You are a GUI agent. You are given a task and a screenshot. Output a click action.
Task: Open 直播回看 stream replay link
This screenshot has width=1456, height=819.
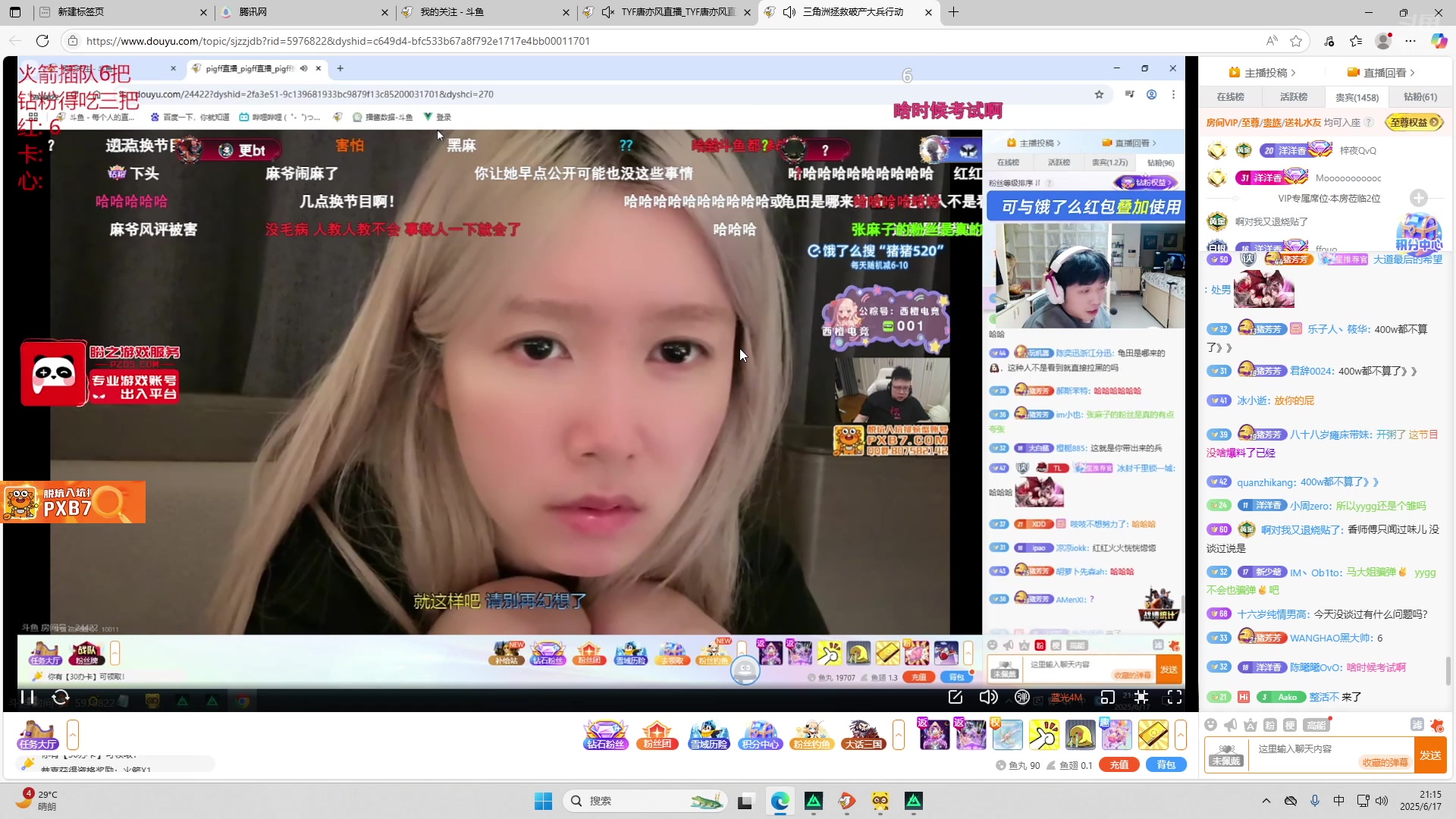[x=1382, y=73]
